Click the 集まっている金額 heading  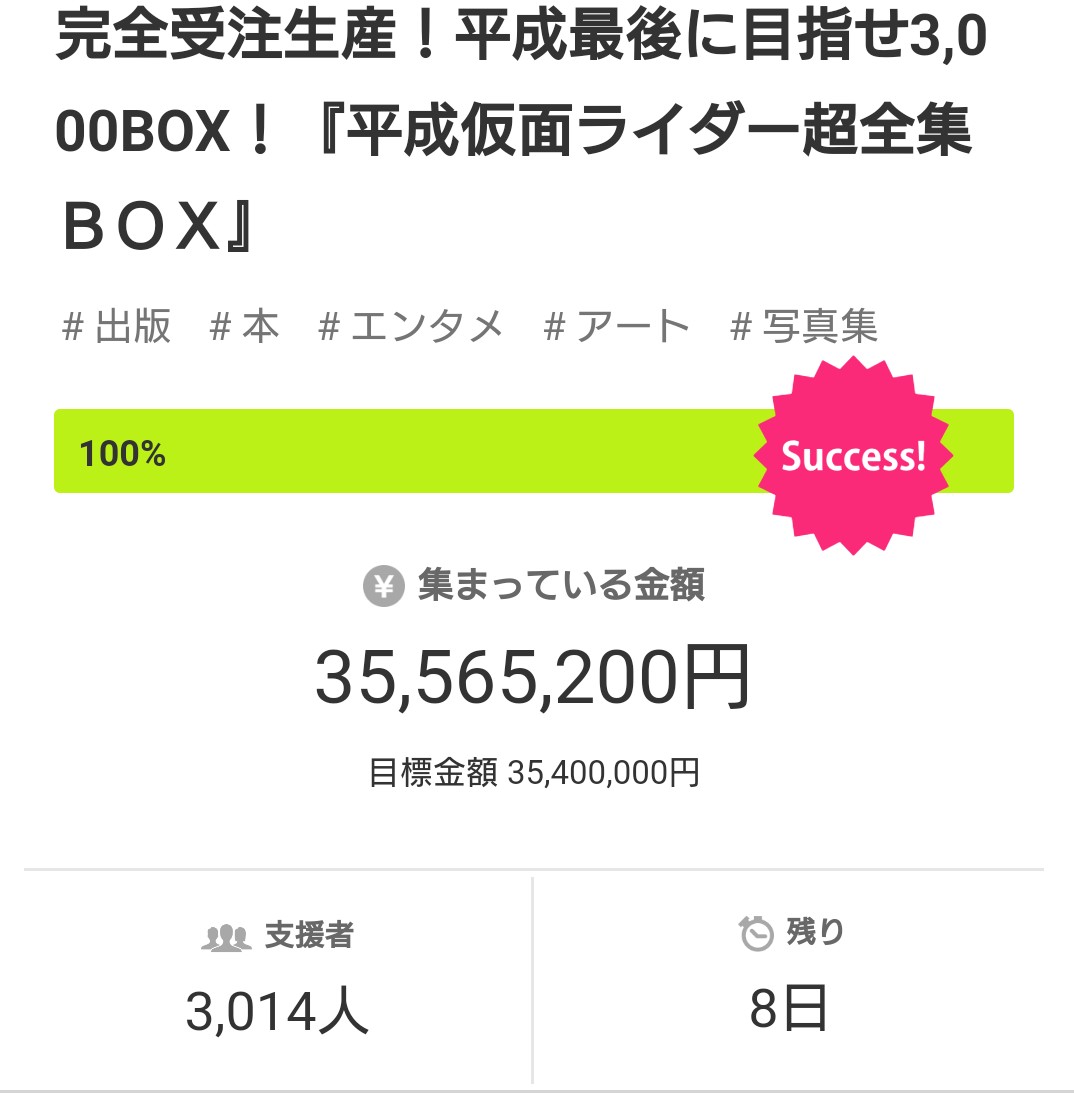[560, 586]
